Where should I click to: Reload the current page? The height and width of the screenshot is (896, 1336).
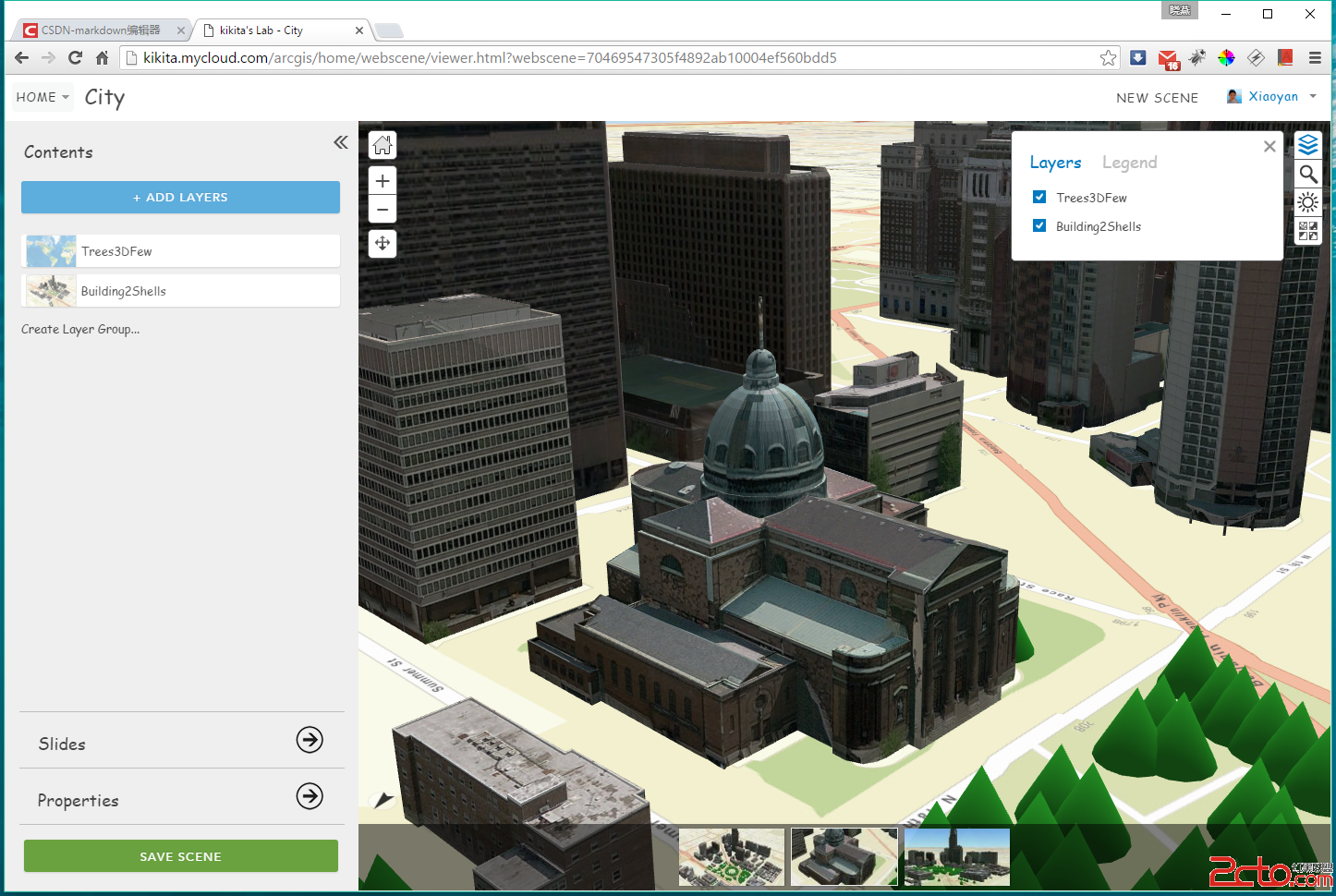(76, 57)
